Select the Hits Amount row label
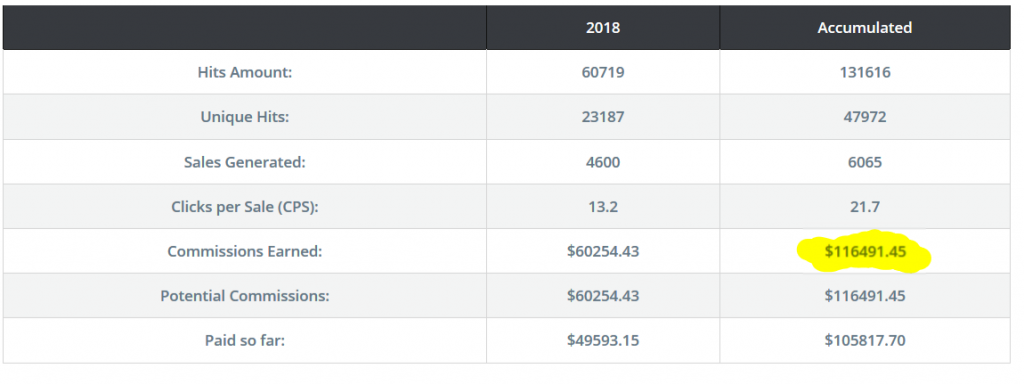1024x385 pixels. click(x=245, y=72)
